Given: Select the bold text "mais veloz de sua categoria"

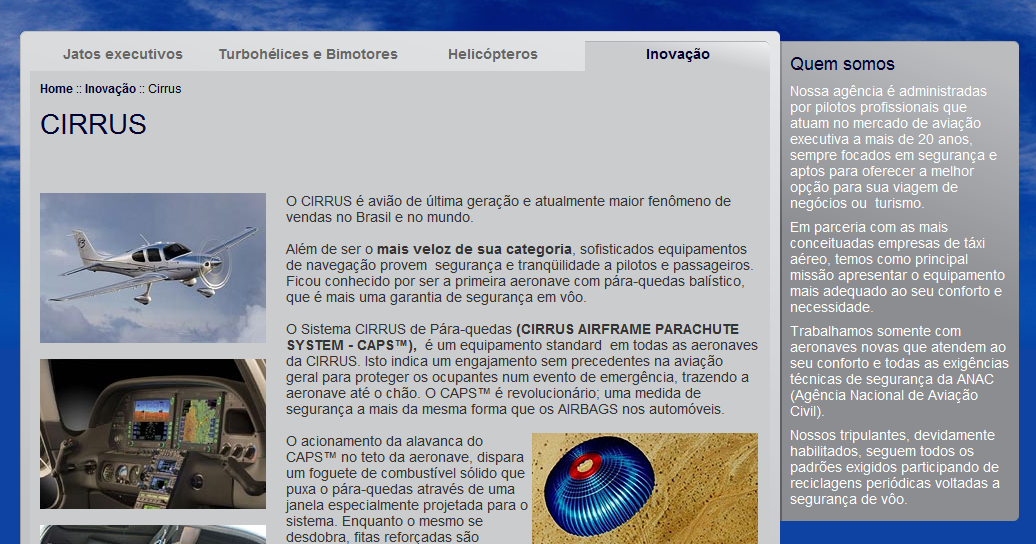Looking at the screenshot, I should 474,249.
